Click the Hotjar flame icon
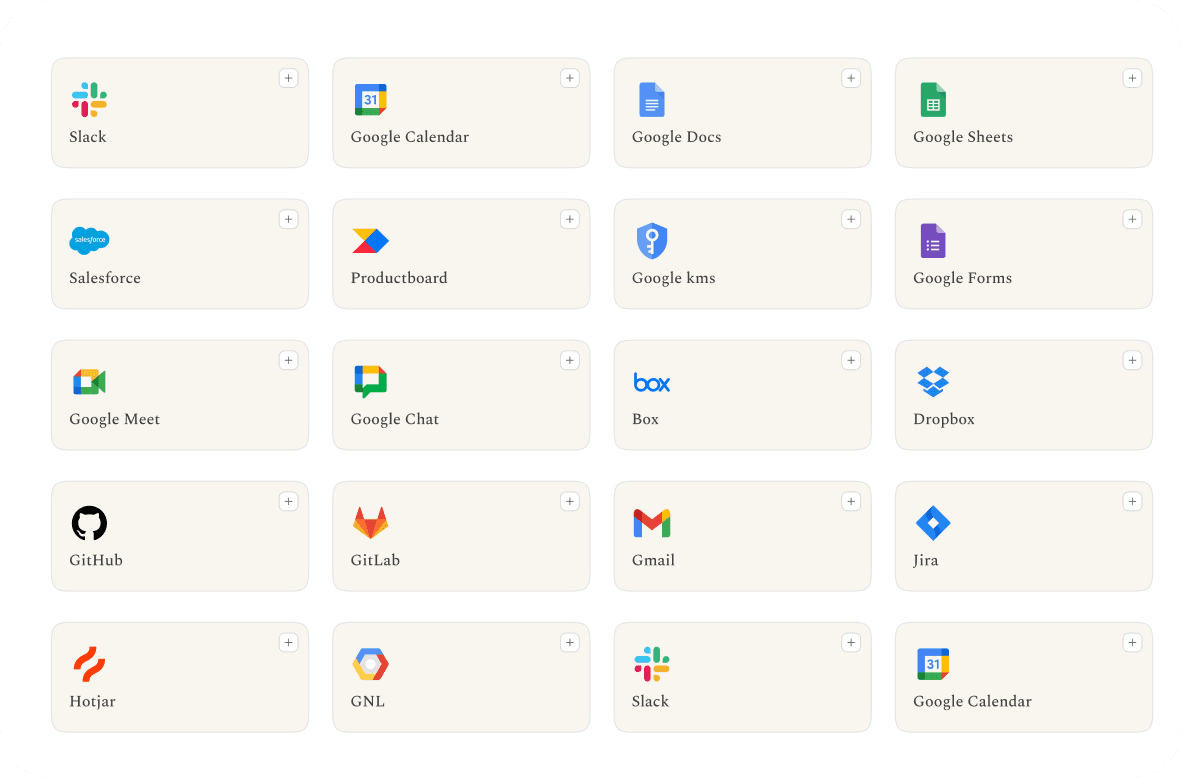The height and width of the screenshot is (777, 1182). click(89, 664)
